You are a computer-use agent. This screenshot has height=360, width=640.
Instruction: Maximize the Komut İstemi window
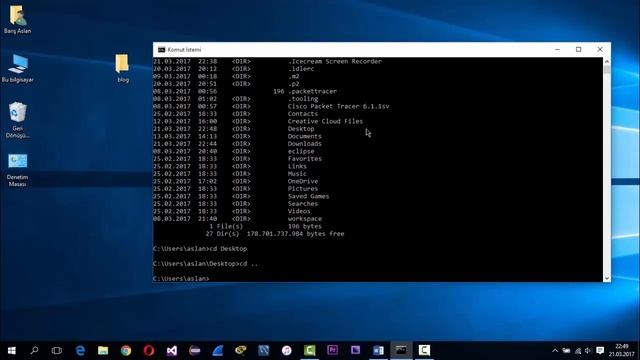pyautogui.click(x=578, y=49)
